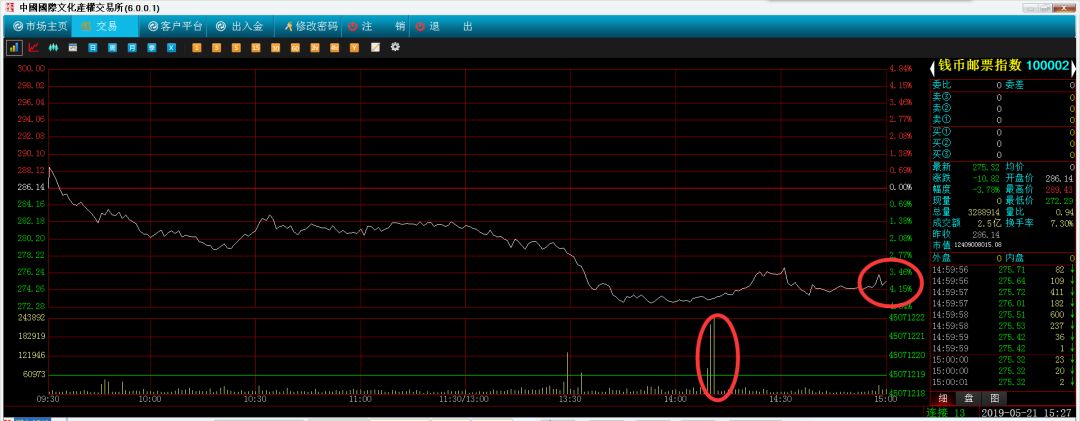Select the orange 1-minute period icon
This screenshot has height=421, width=1080.
(x=197, y=48)
